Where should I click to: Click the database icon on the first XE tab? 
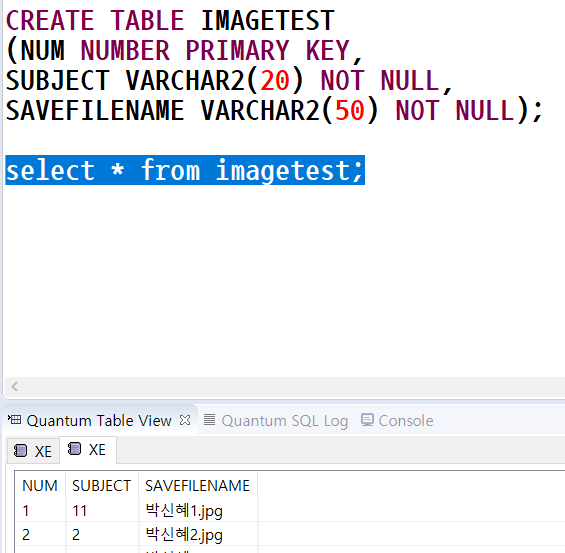[21, 451]
